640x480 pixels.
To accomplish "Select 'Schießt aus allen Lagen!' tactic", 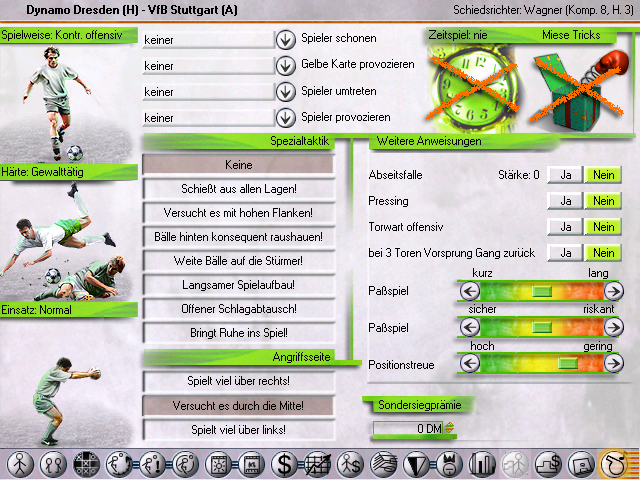I will 238,189.
